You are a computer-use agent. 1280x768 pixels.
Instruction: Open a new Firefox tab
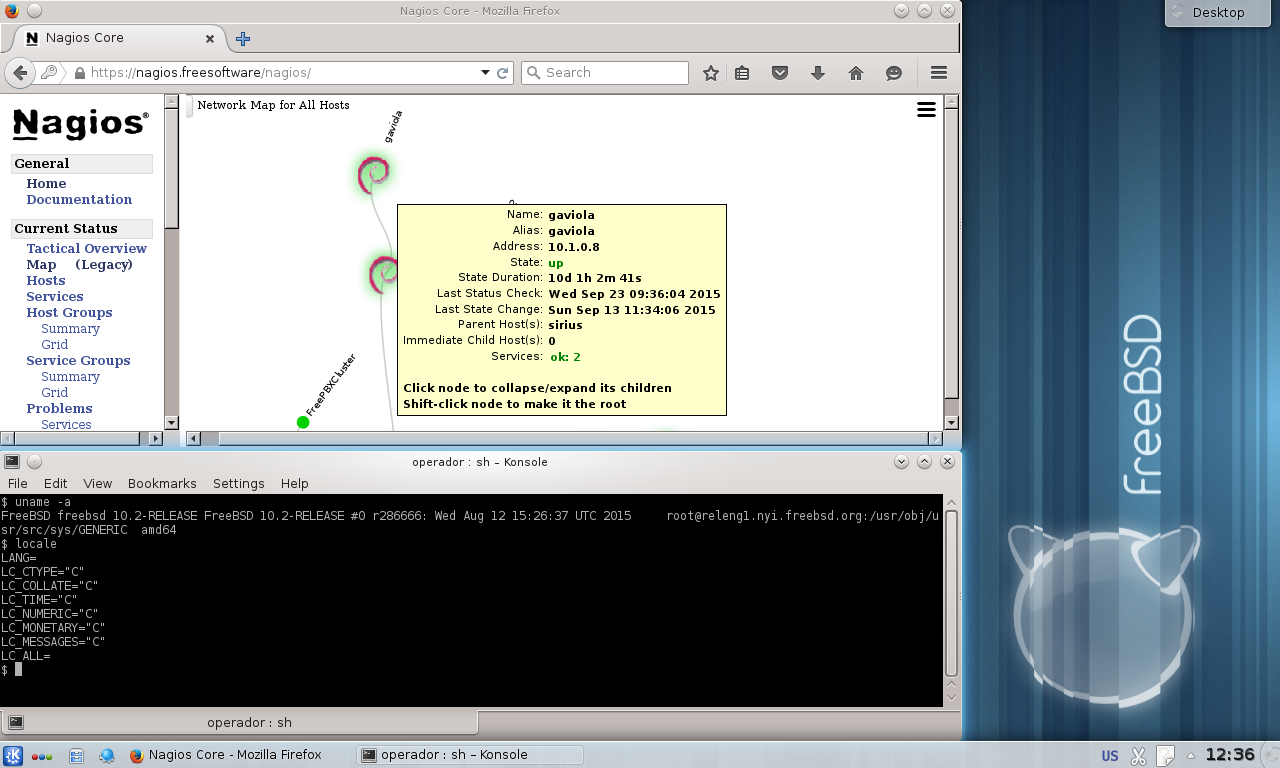tap(243, 39)
